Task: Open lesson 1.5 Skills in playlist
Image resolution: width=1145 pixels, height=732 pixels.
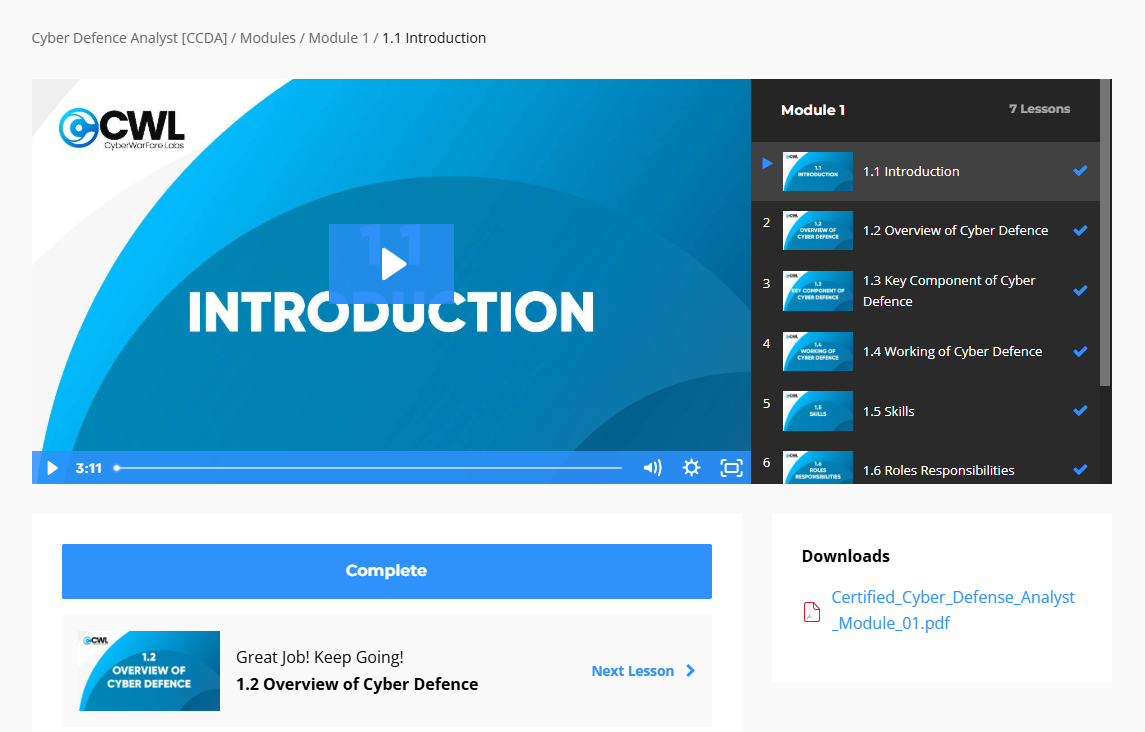Action: pyautogui.click(x=925, y=411)
